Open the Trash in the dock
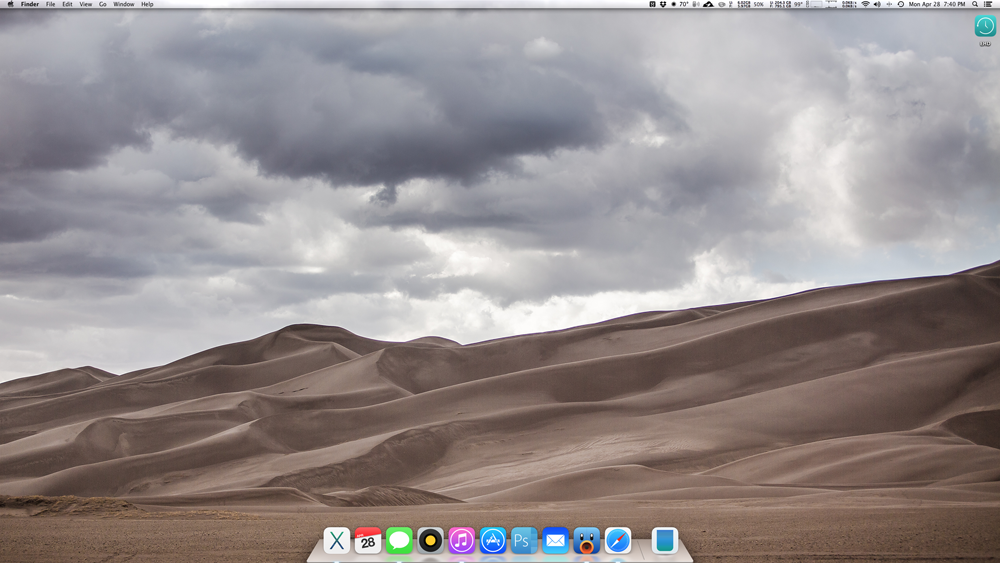Viewport: 1000px width, 563px height. 665,541
